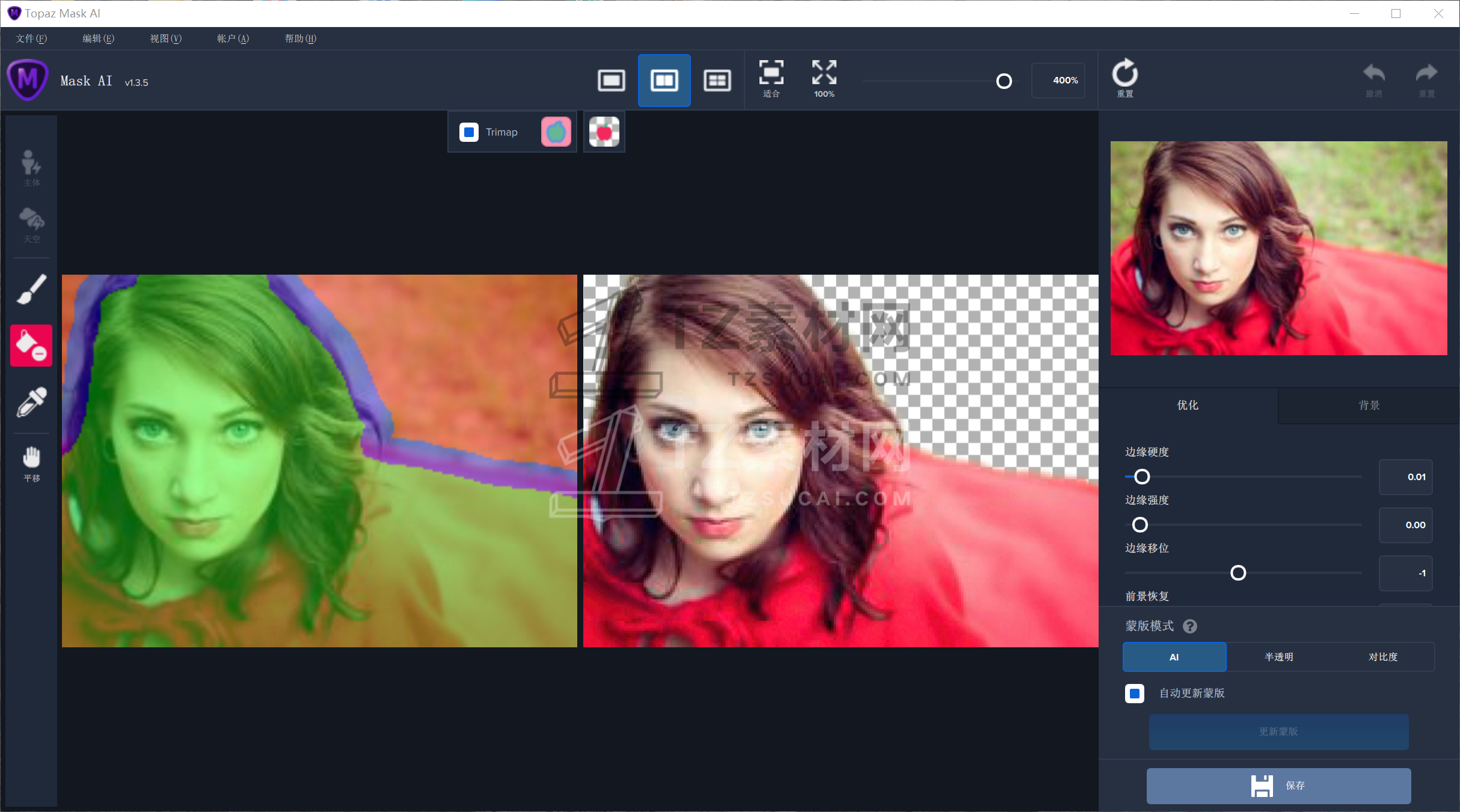The width and height of the screenshot is (1460, 812).
Task: Click the auto-detect subject tool
Action: [x=31, y=168]
